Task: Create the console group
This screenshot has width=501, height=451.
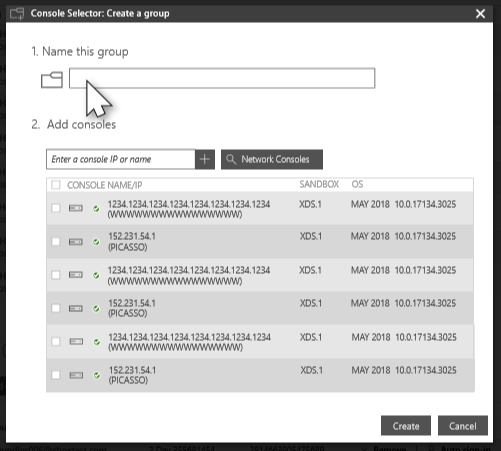Action: click(x=406, y=426)
